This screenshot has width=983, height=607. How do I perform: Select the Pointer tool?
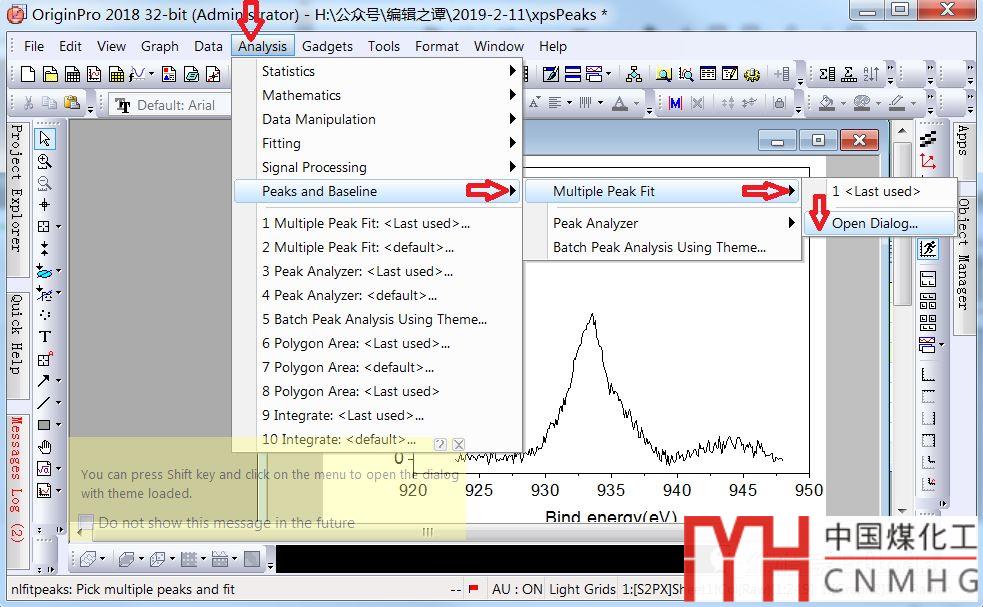click(x=45, y=139)
